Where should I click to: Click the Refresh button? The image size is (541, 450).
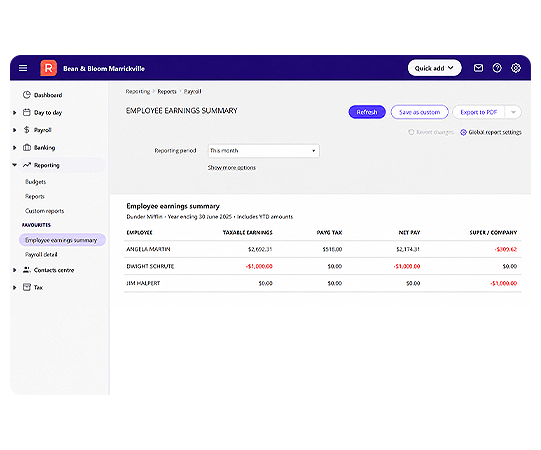pos(367,112)
